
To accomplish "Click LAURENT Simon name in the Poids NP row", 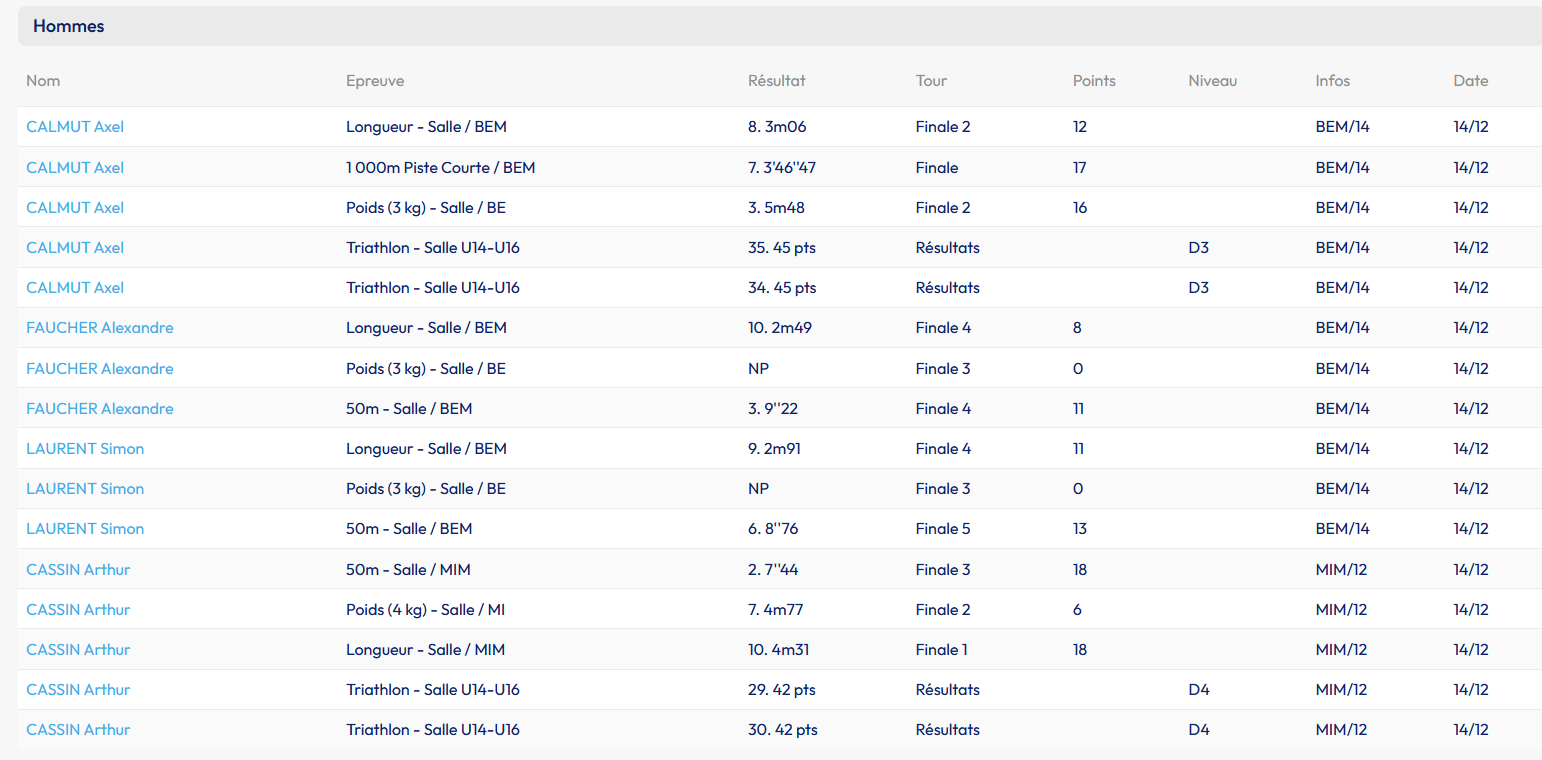I will (85, 489).
